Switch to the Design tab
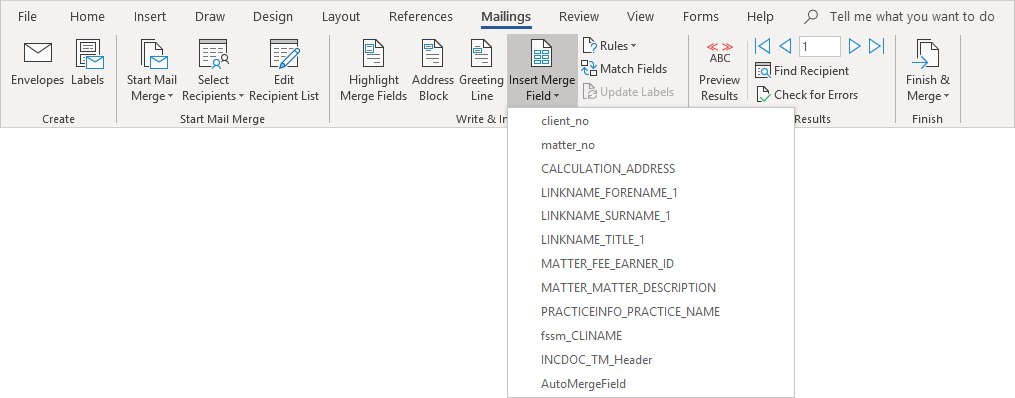 point(273,17)
